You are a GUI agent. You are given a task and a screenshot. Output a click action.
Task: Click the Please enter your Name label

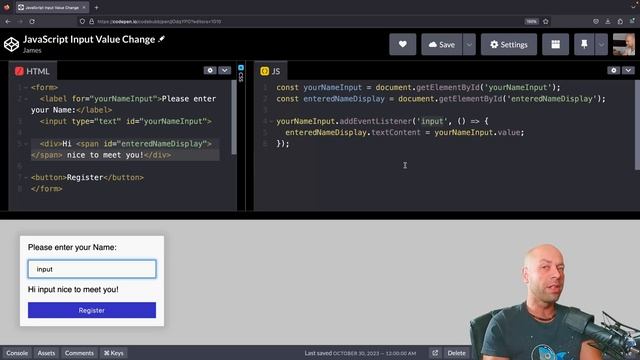[x=72, y=247]
